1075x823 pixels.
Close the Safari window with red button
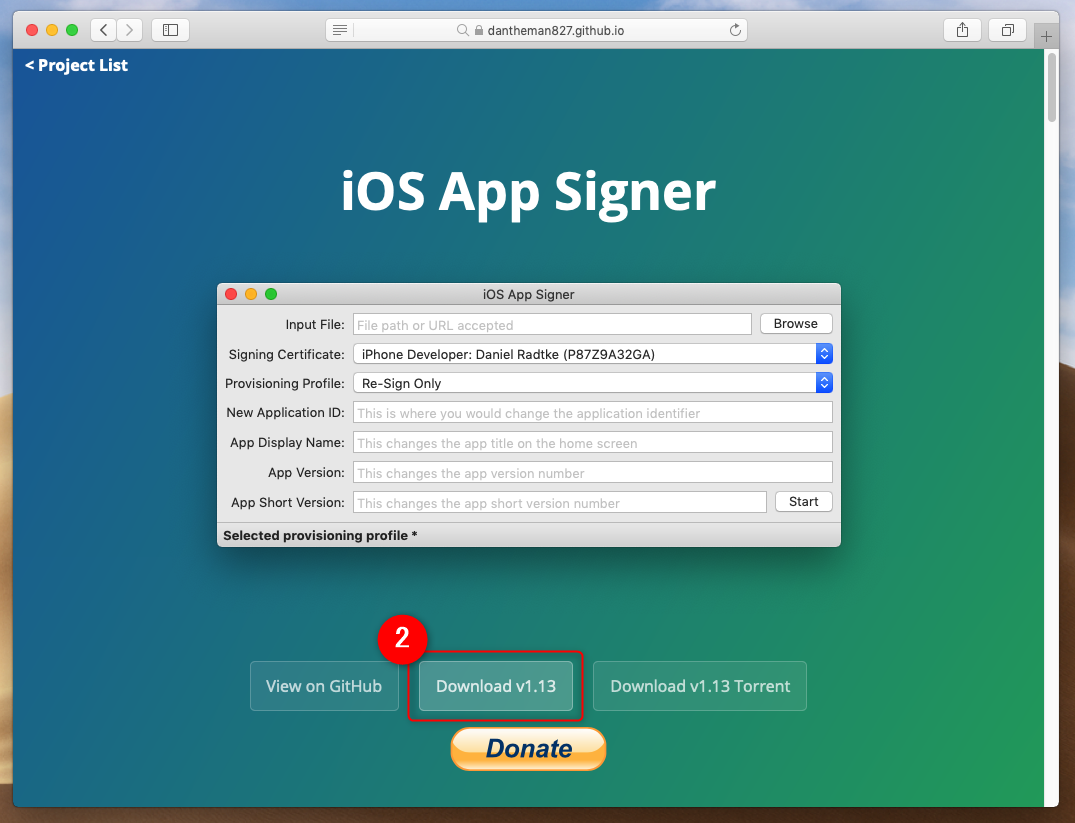tap(32, 30)
